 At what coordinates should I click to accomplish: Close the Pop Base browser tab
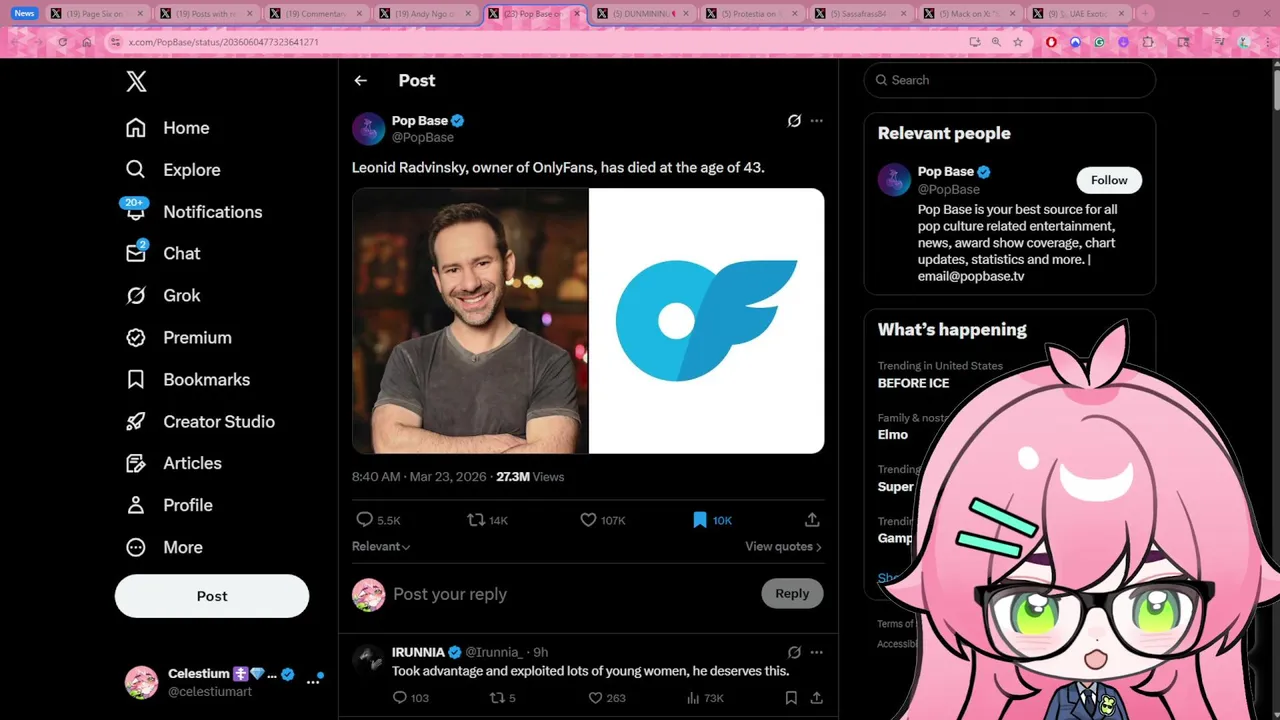[577, 14]
